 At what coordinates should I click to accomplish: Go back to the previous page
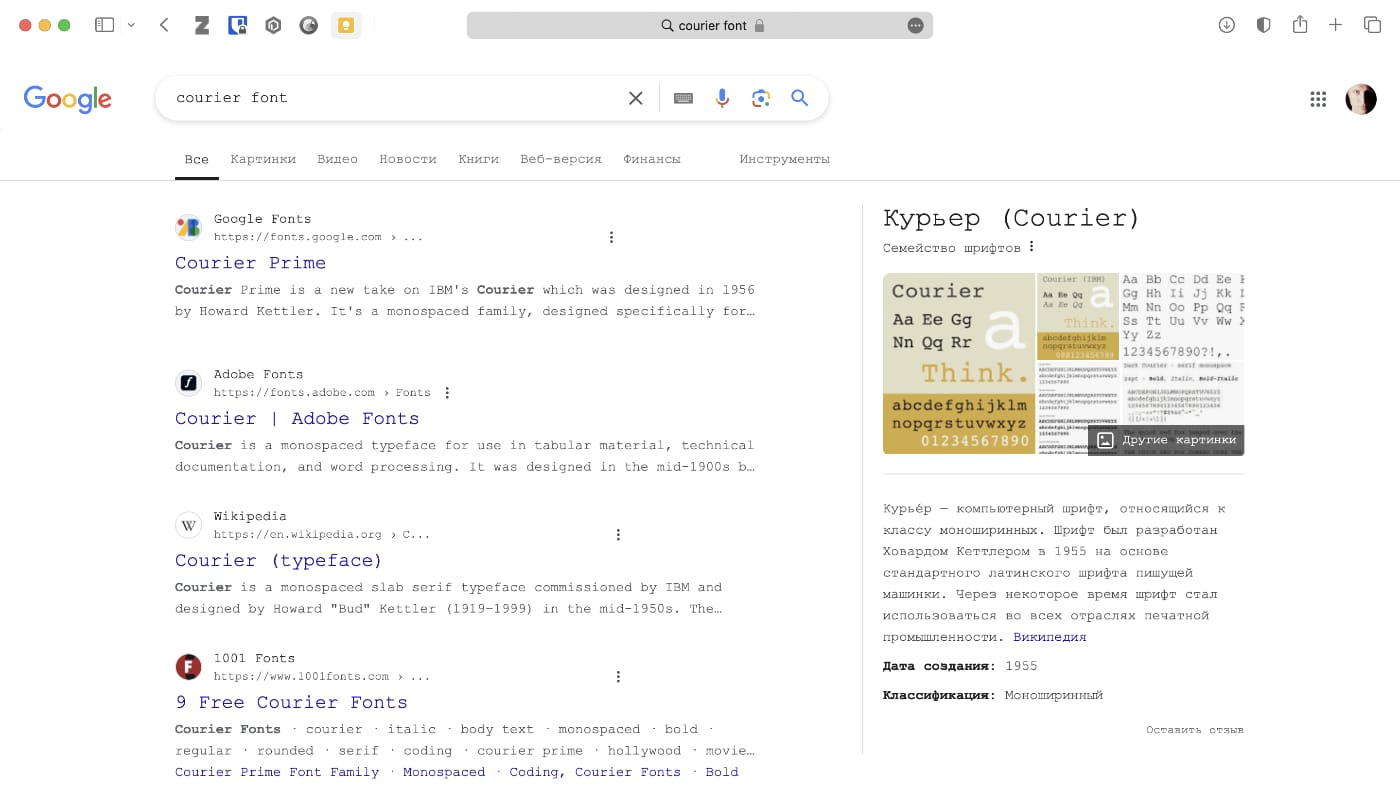tap(165, 25)
